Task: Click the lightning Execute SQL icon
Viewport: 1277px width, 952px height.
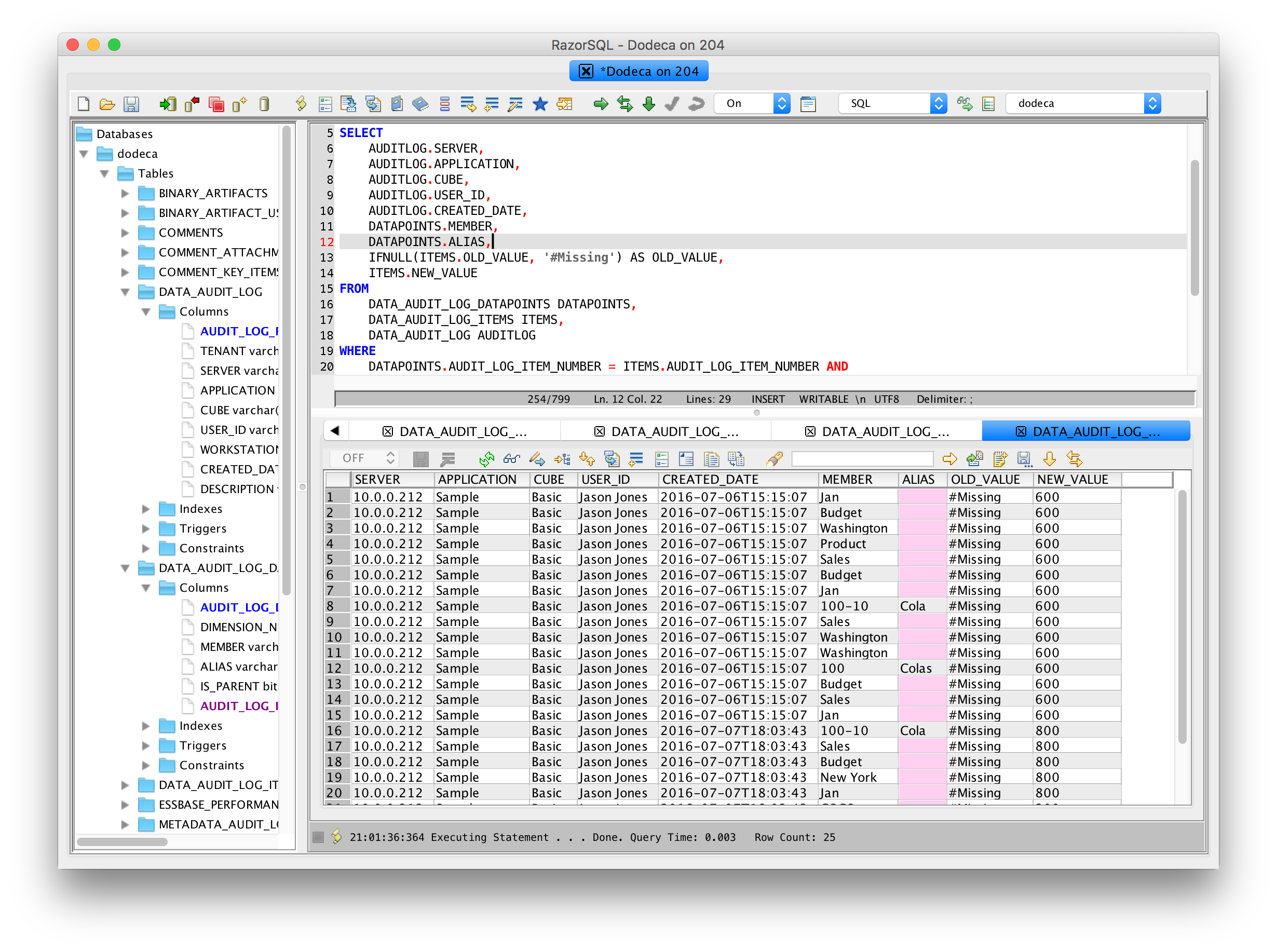Action: [300, 104]
